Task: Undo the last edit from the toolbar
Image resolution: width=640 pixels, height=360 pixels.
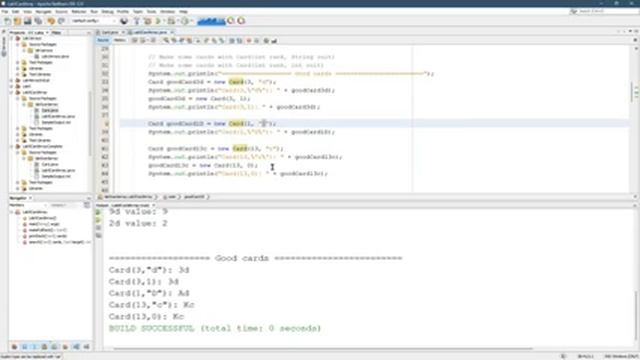Action: (51, 21)
